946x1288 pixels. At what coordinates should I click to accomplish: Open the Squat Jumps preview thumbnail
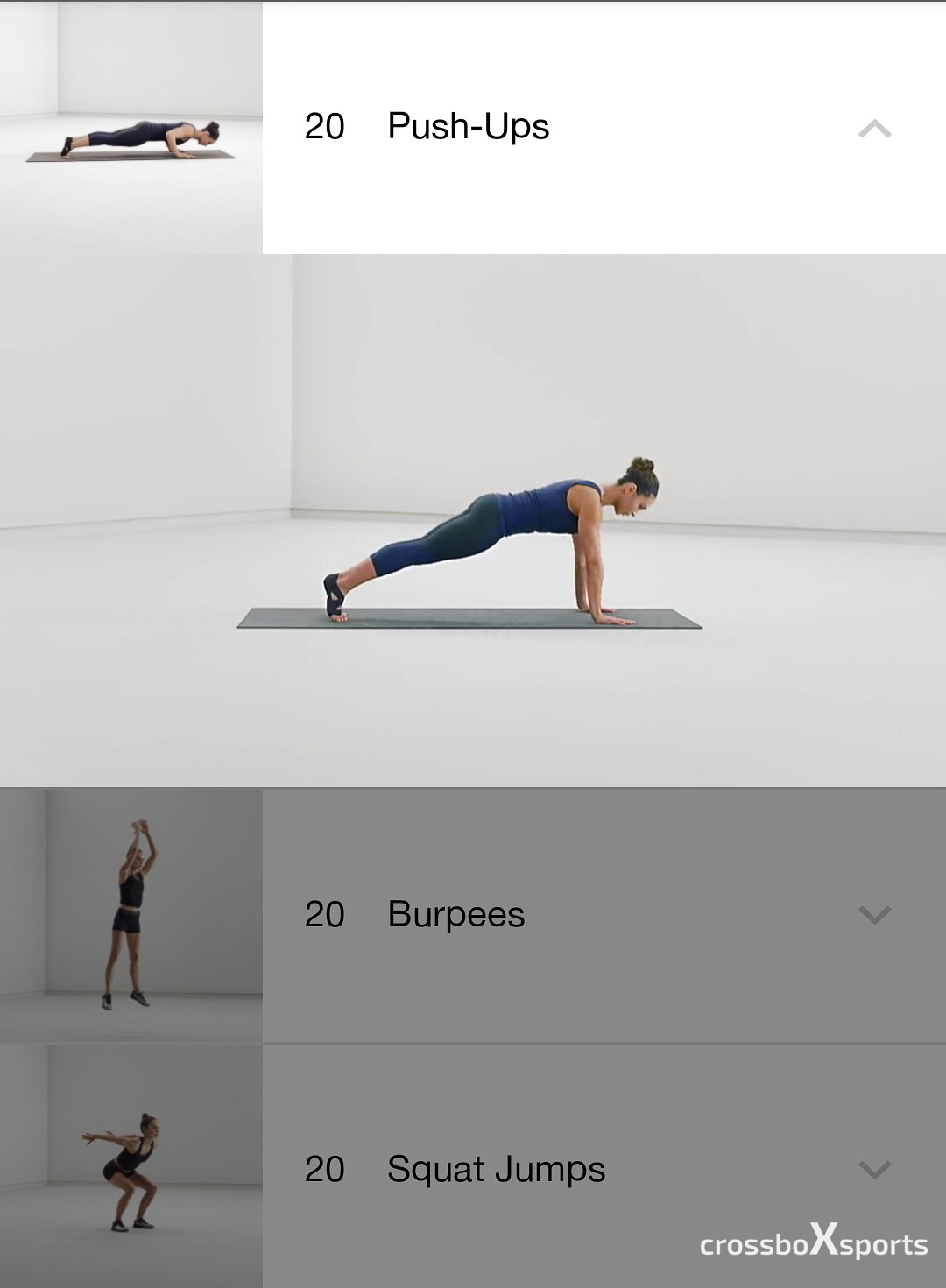click(x=131, y=1166)
